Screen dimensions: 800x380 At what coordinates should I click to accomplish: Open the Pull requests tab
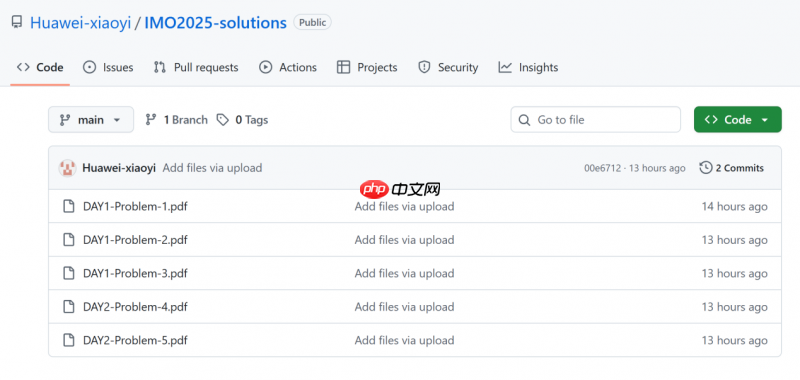click(x=196, y=67)
